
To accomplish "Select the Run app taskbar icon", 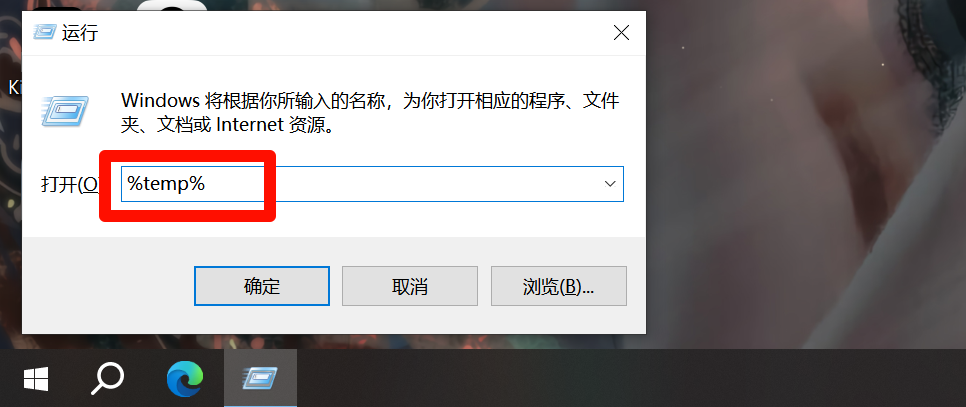I will click(260, 379).
